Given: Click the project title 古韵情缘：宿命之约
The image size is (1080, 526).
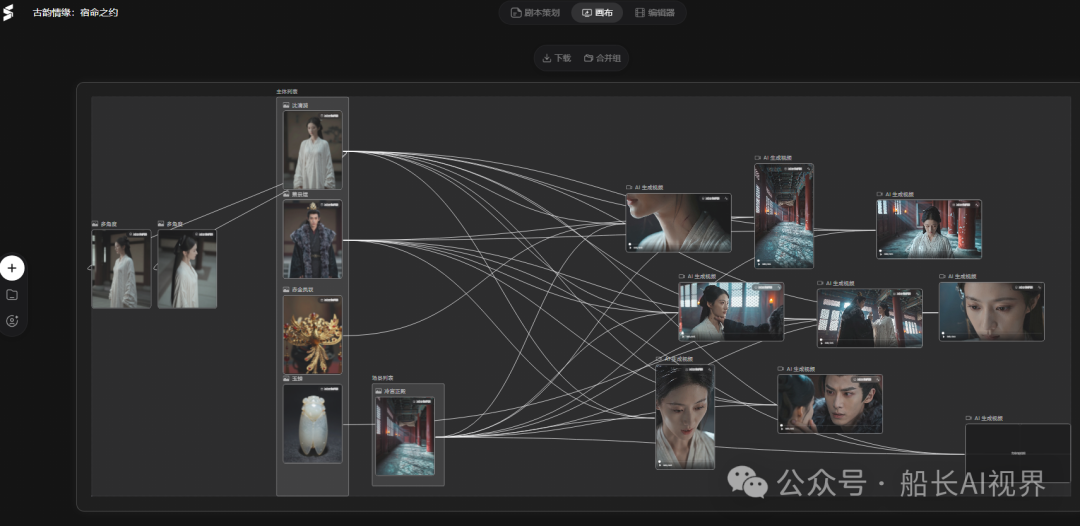Looking at the screenshot, I should [x=75, y=12].
